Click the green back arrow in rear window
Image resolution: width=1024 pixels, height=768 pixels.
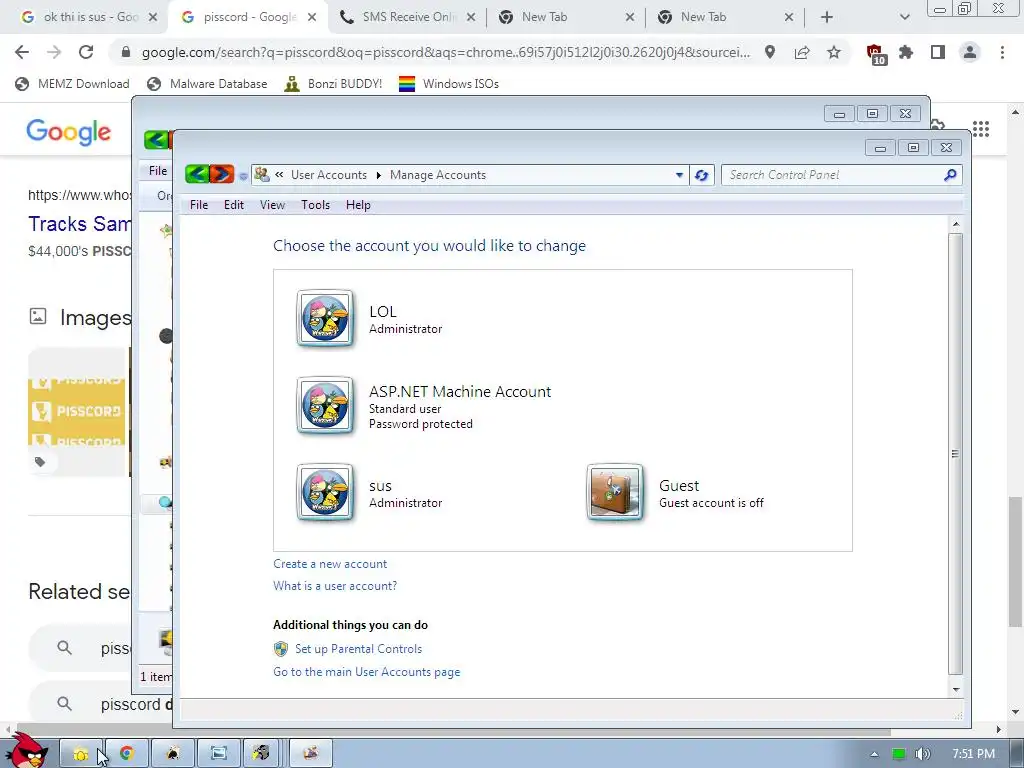coord(155,140)
